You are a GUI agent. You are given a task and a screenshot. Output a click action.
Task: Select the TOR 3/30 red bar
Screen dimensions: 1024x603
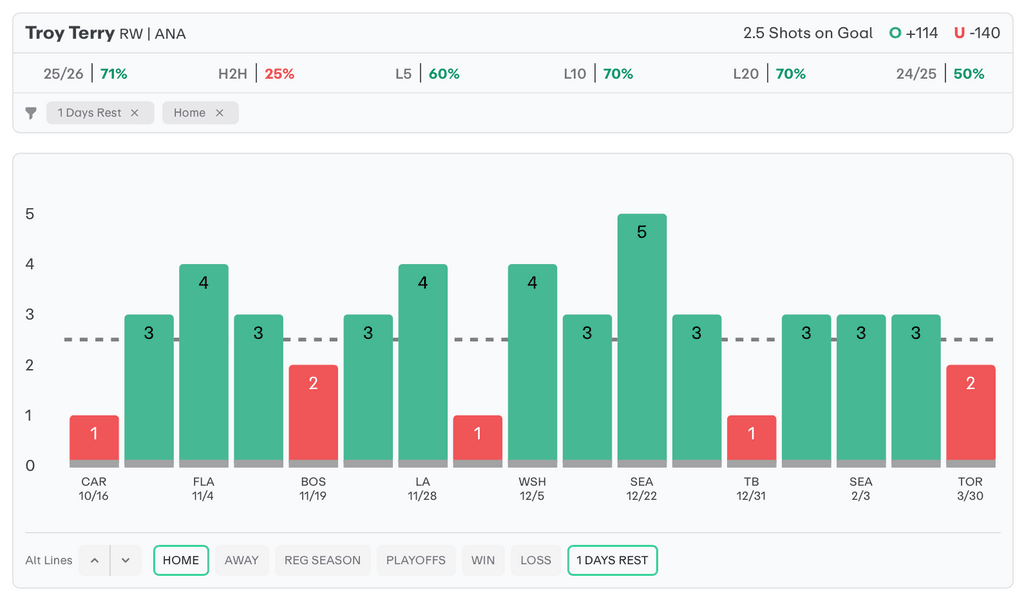click(970, 415)
